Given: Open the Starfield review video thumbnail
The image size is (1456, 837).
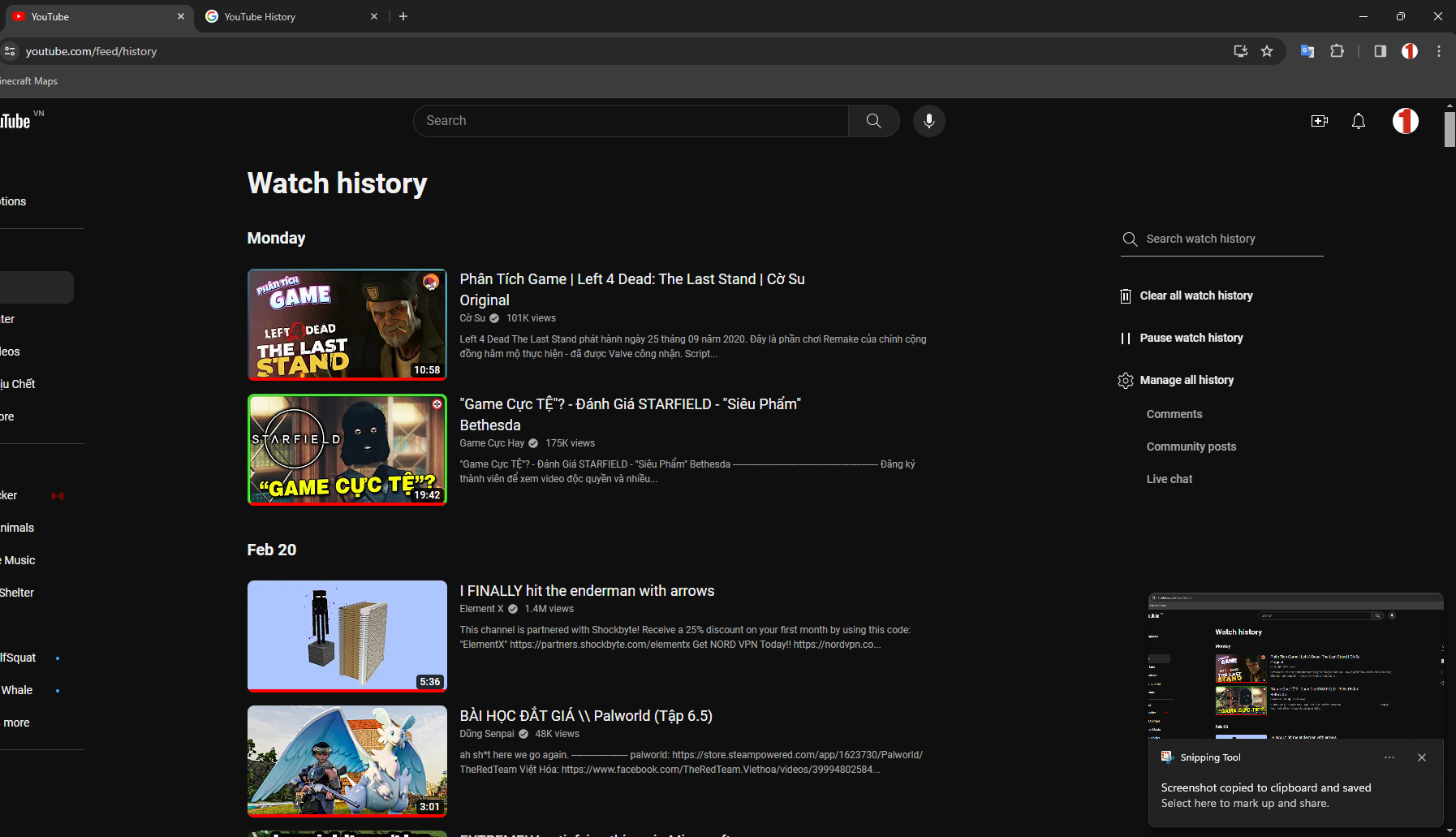Looking at the screenshot, I should (x=347, y=450).
